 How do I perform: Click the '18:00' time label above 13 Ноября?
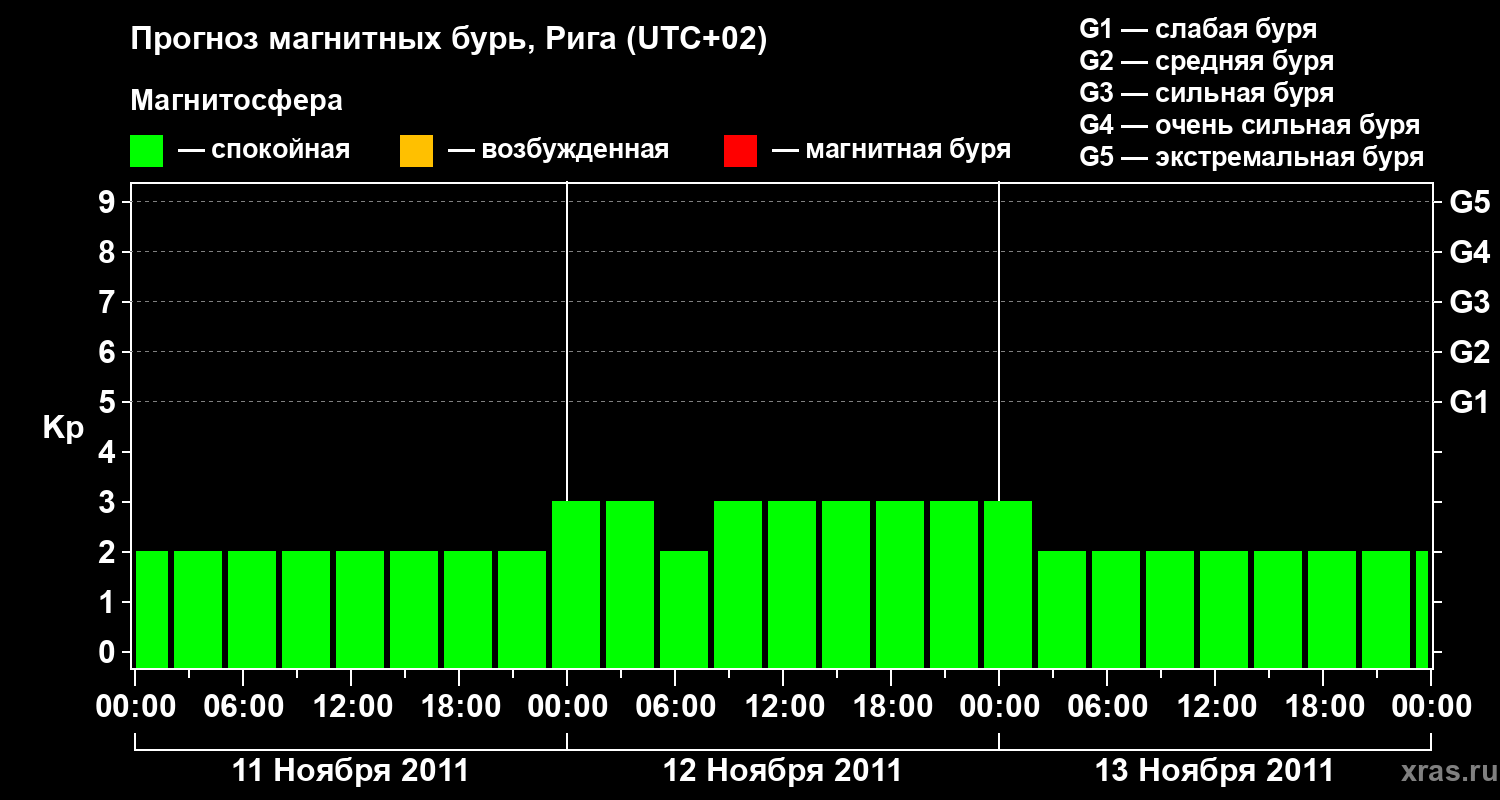1323,707
